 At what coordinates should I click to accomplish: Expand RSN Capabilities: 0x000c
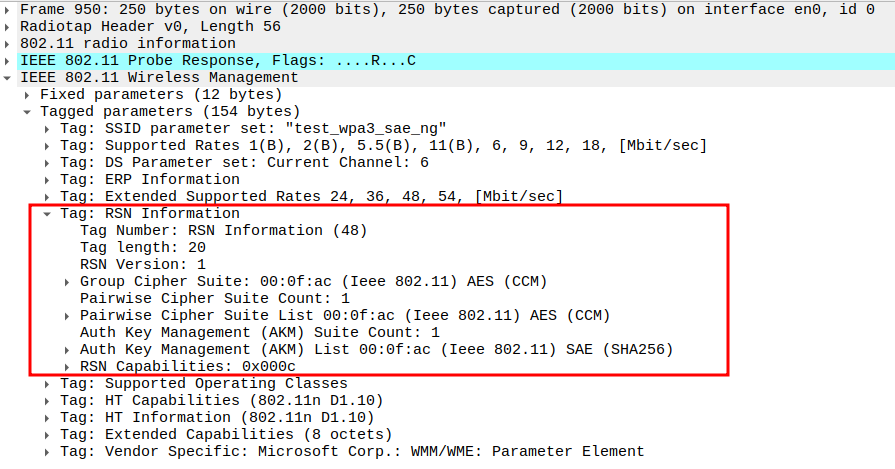[67, 367]
